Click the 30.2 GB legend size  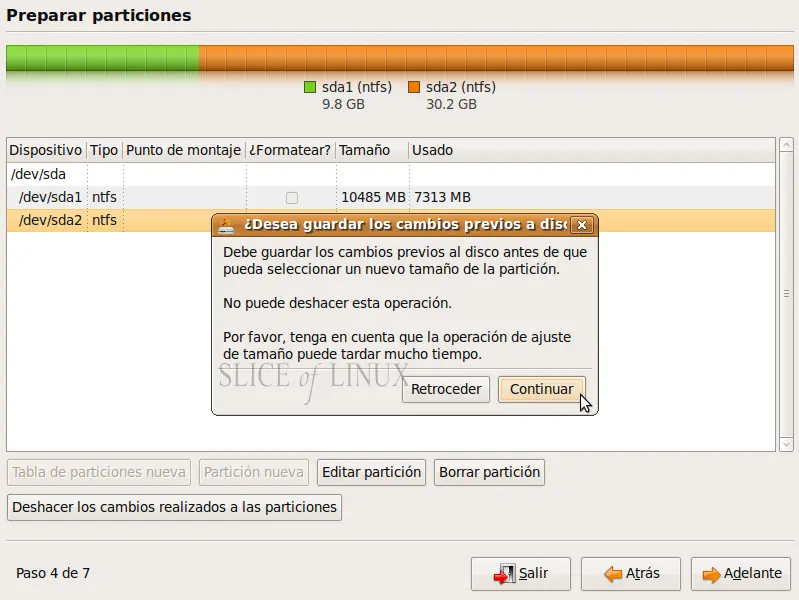[x=451, y=105]
